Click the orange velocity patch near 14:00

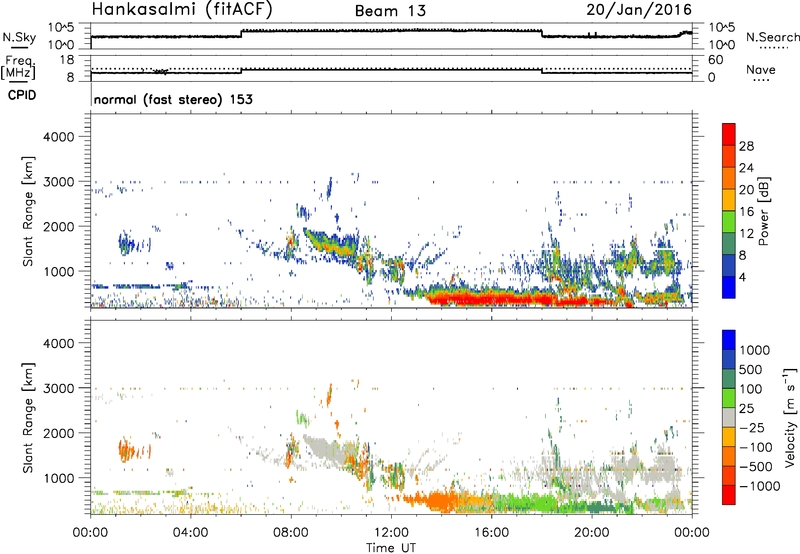click(439, 500)
